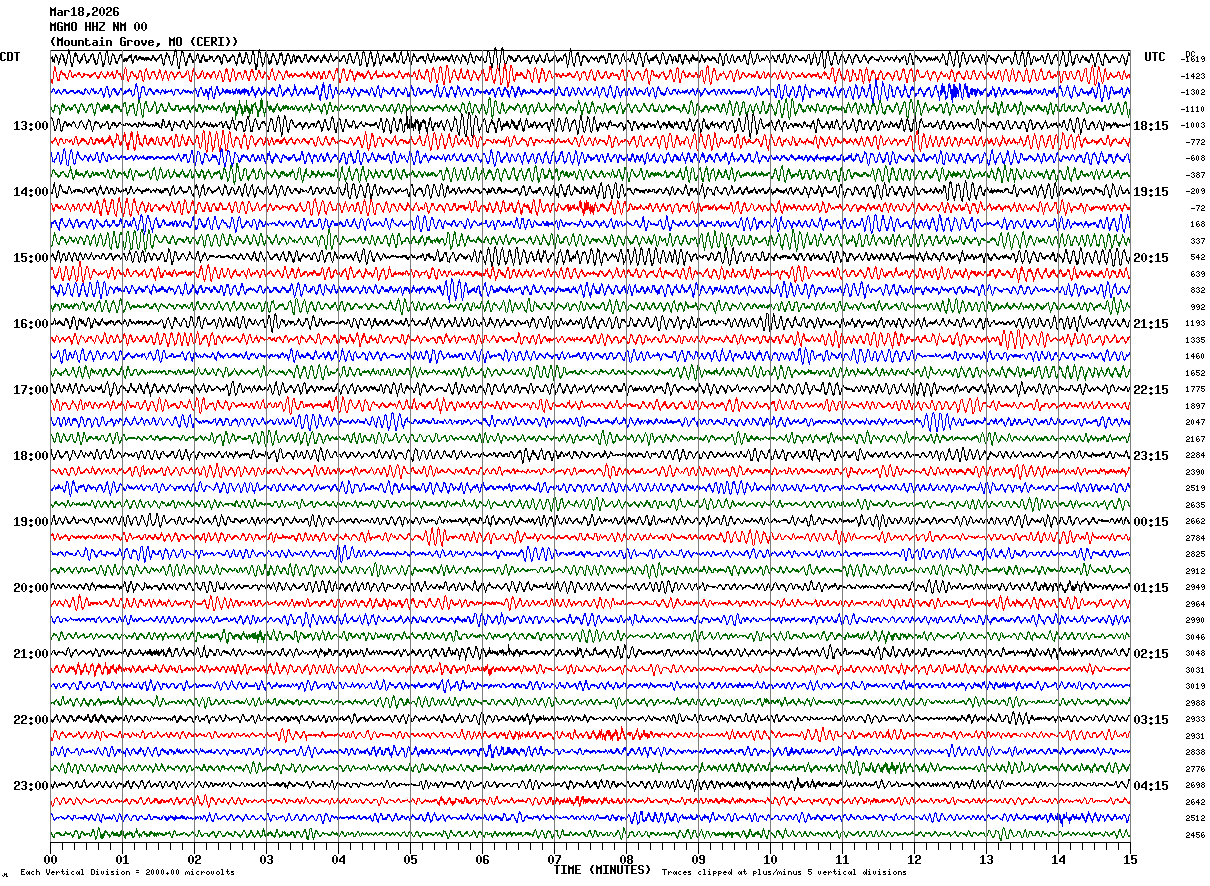Click the DC offset value -1302
This screenshot has height=886, width=1210.
coord(1193,92)
